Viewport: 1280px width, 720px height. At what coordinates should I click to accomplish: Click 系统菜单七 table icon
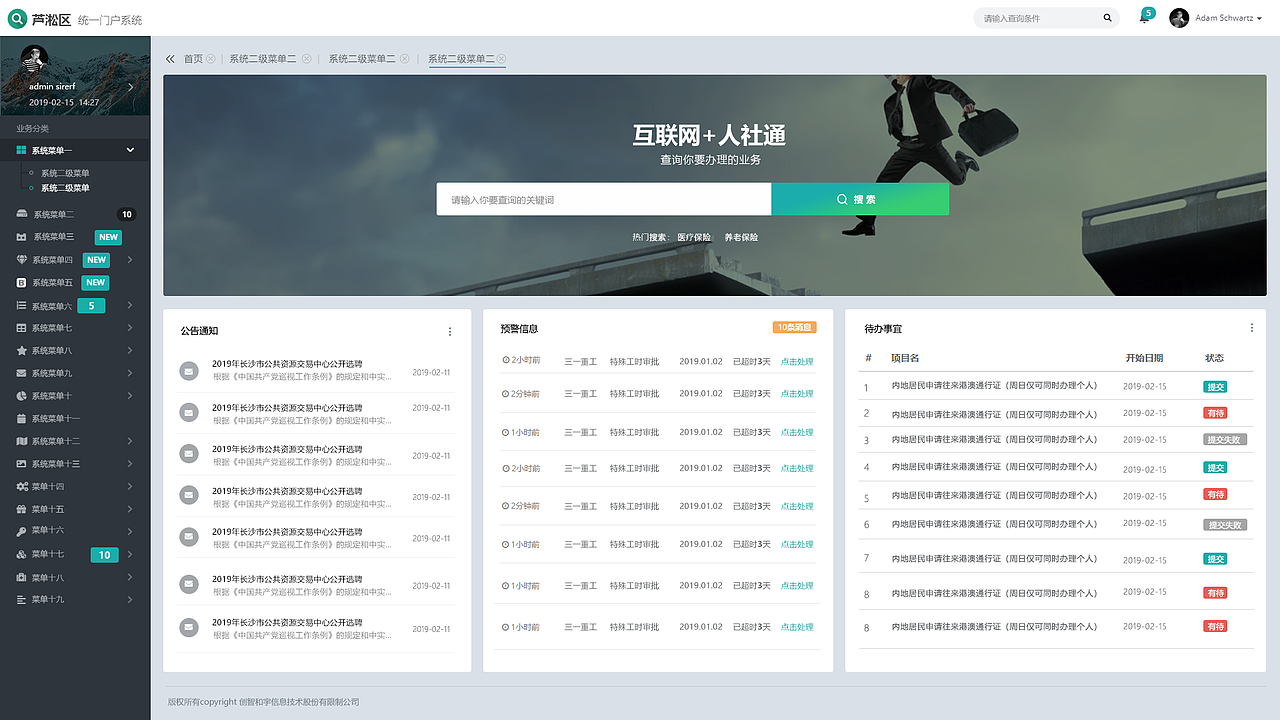[21, 328]
